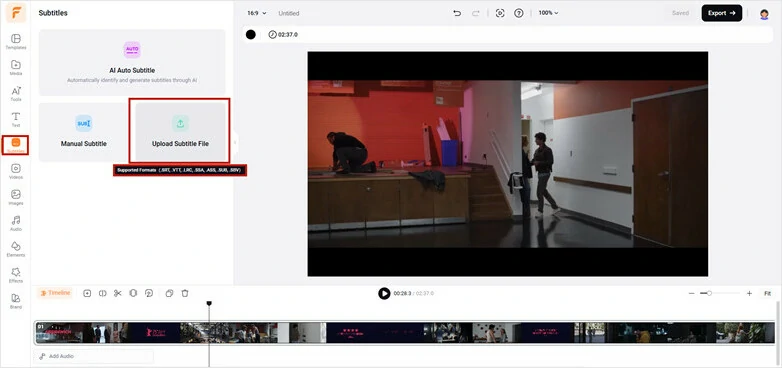Choose Manual Subtitle option
The height and width of the screenshot is (368, 782).
tap(83, 132)
